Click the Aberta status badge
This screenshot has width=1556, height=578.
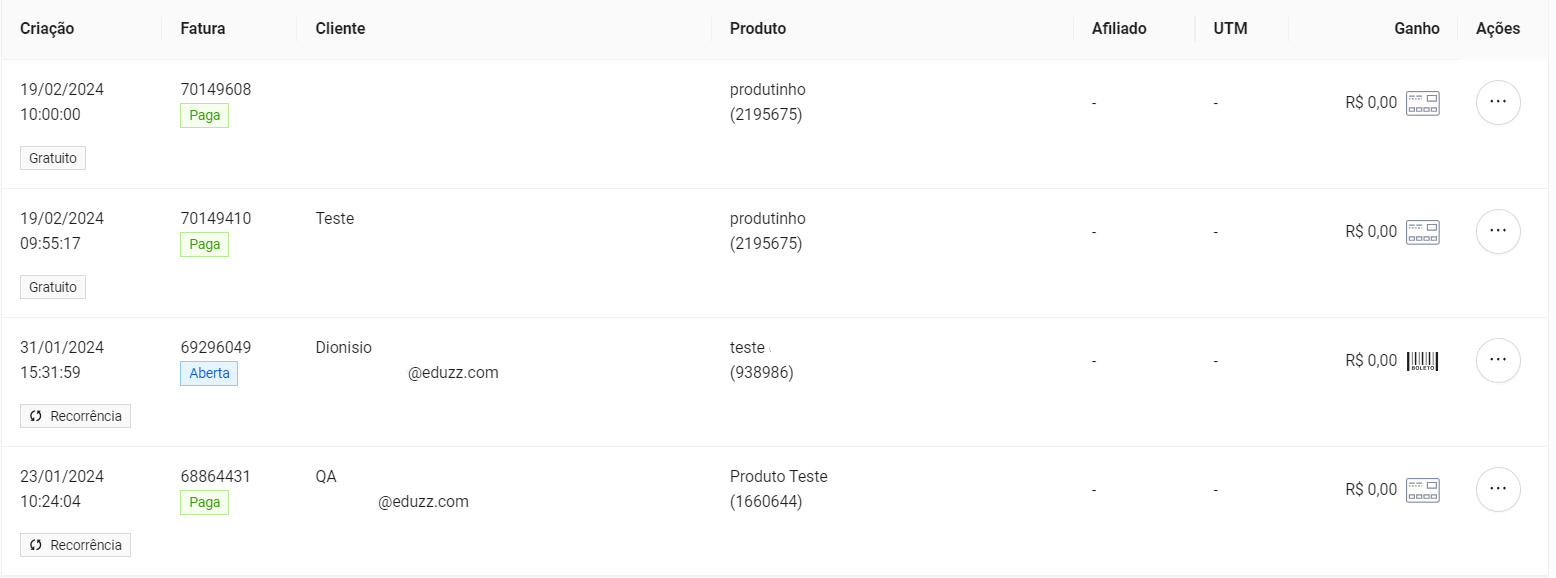click(209, 374)
